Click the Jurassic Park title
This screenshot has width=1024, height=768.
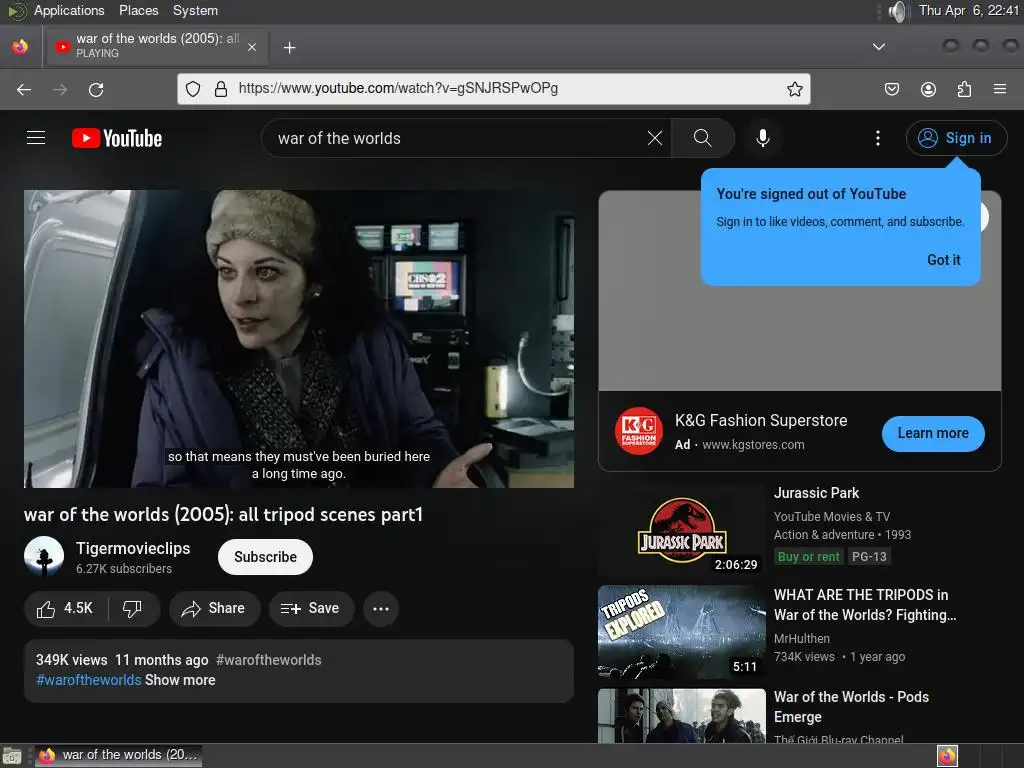coord(816,493)
